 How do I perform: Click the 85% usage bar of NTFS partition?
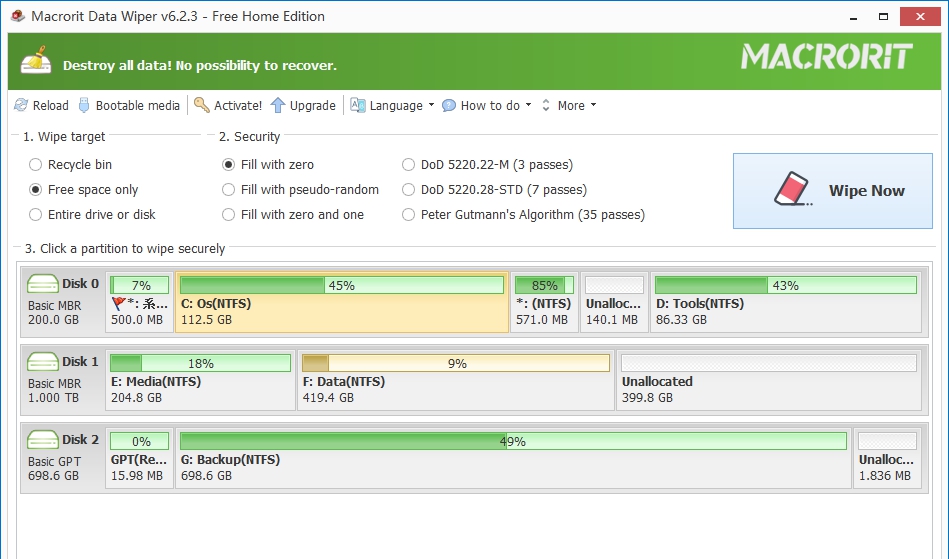(544, 285)
